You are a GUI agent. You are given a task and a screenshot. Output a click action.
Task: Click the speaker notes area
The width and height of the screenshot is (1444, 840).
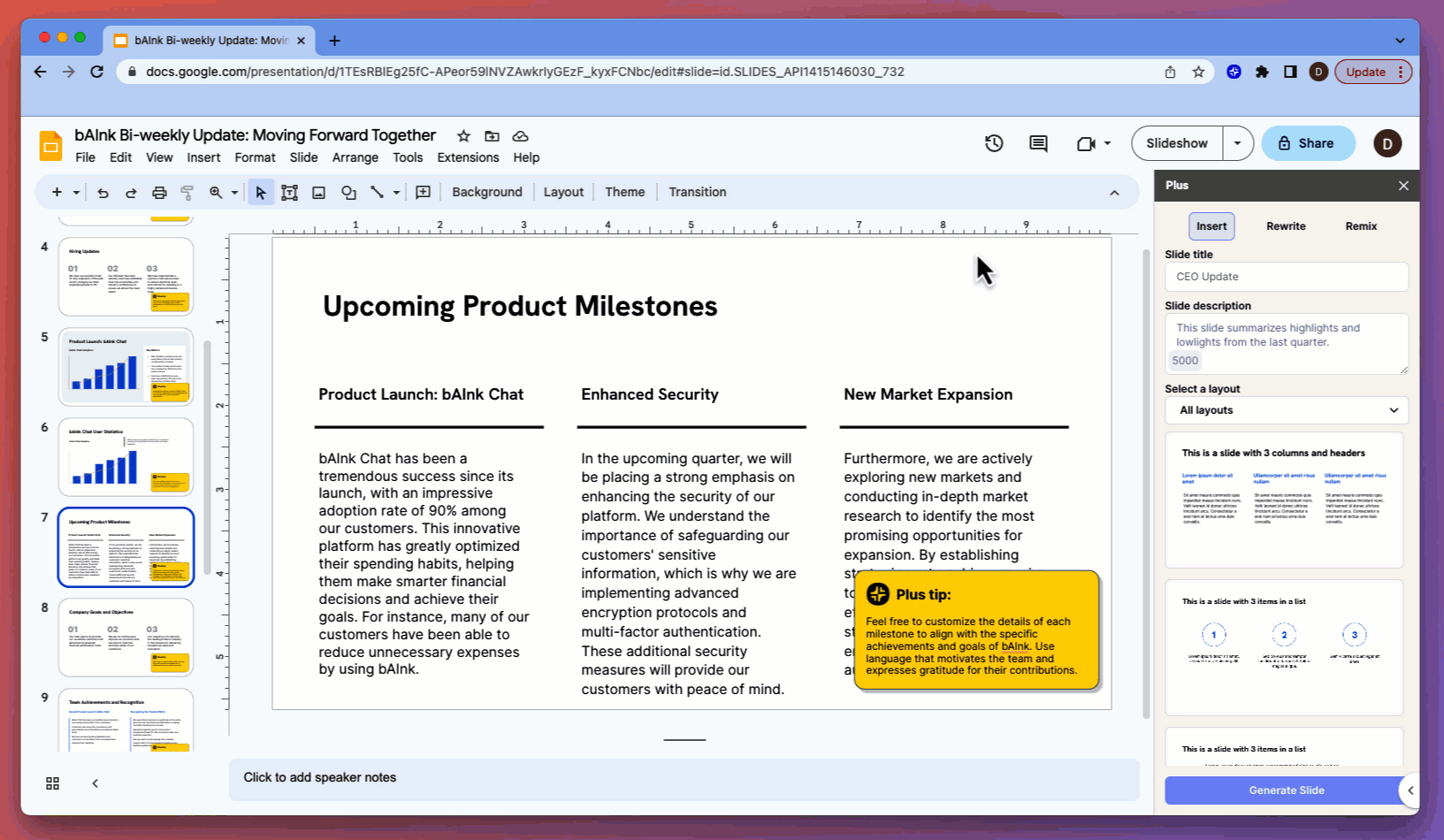click(684, 778)
